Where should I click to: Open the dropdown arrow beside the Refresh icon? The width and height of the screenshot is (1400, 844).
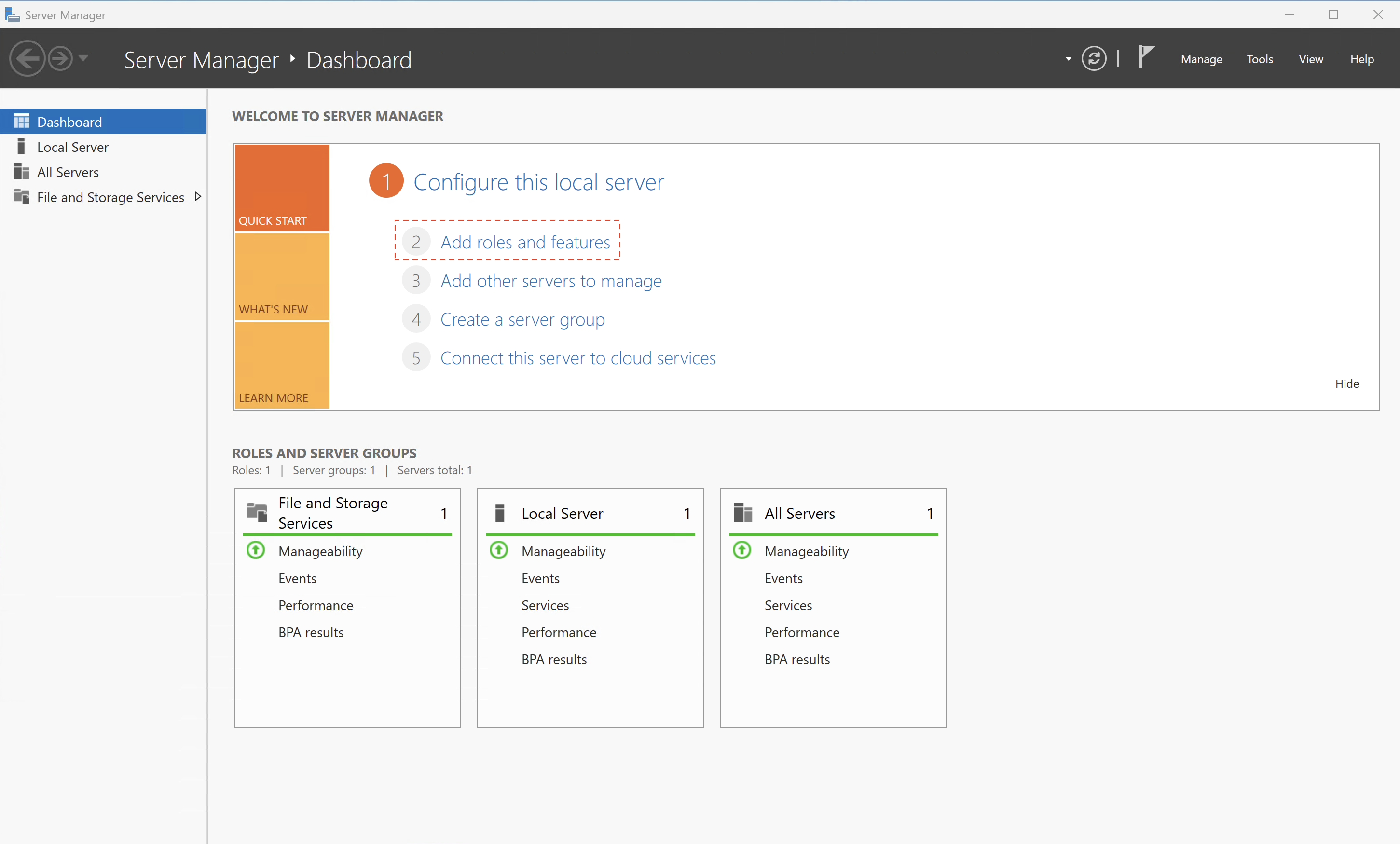(1068, 58)
